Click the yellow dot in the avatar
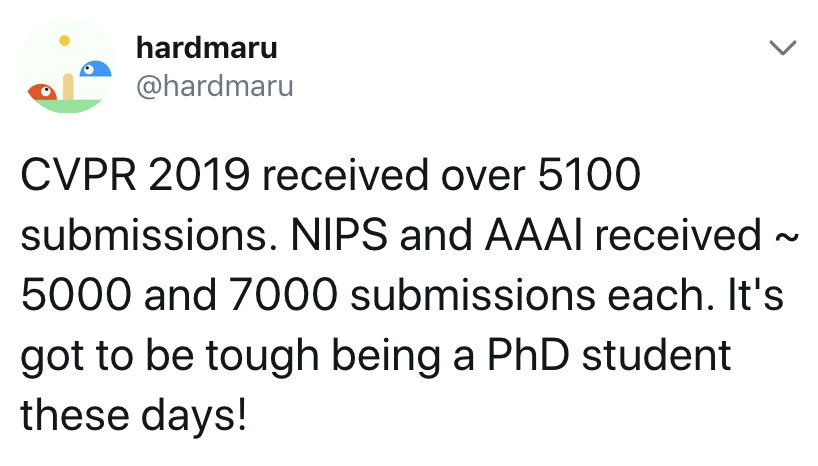818x466 pixels. coord(64,41)
